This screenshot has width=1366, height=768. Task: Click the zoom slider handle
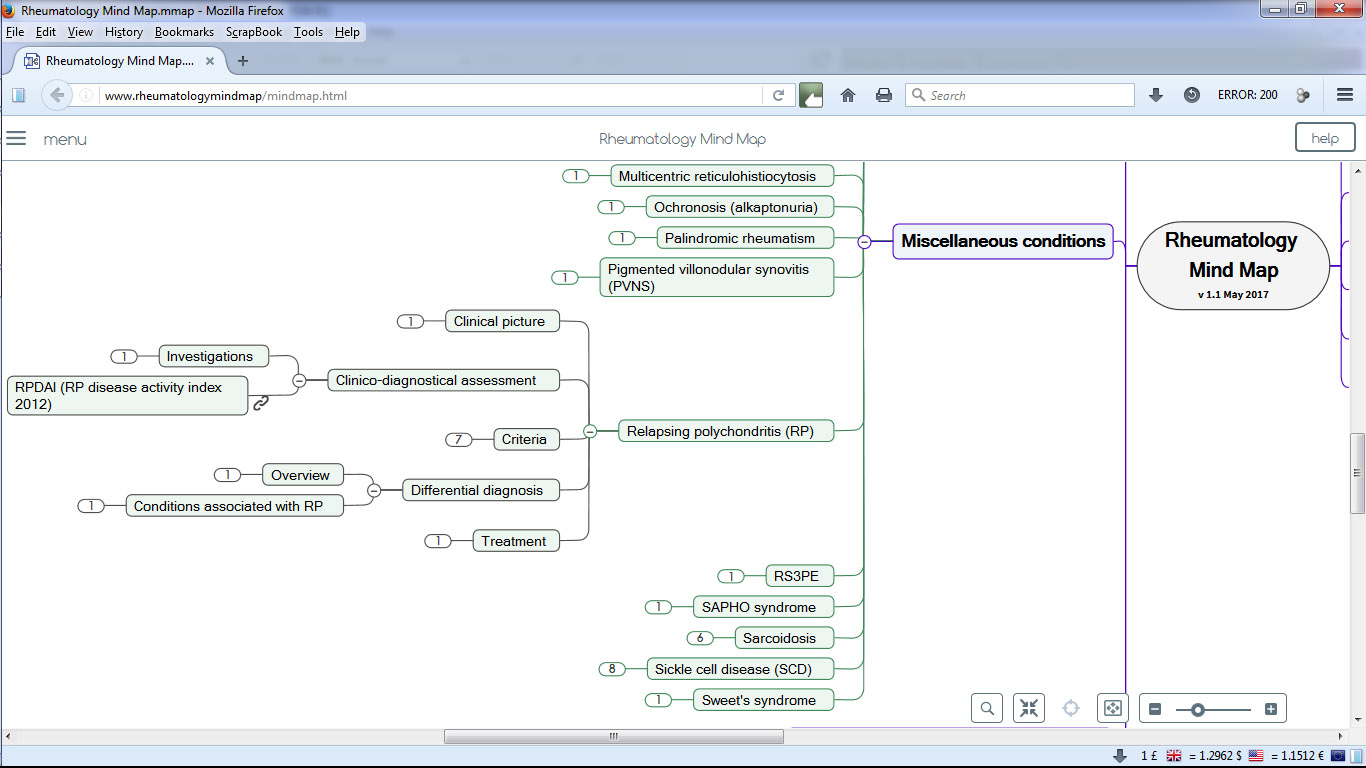coord(1197,709)
